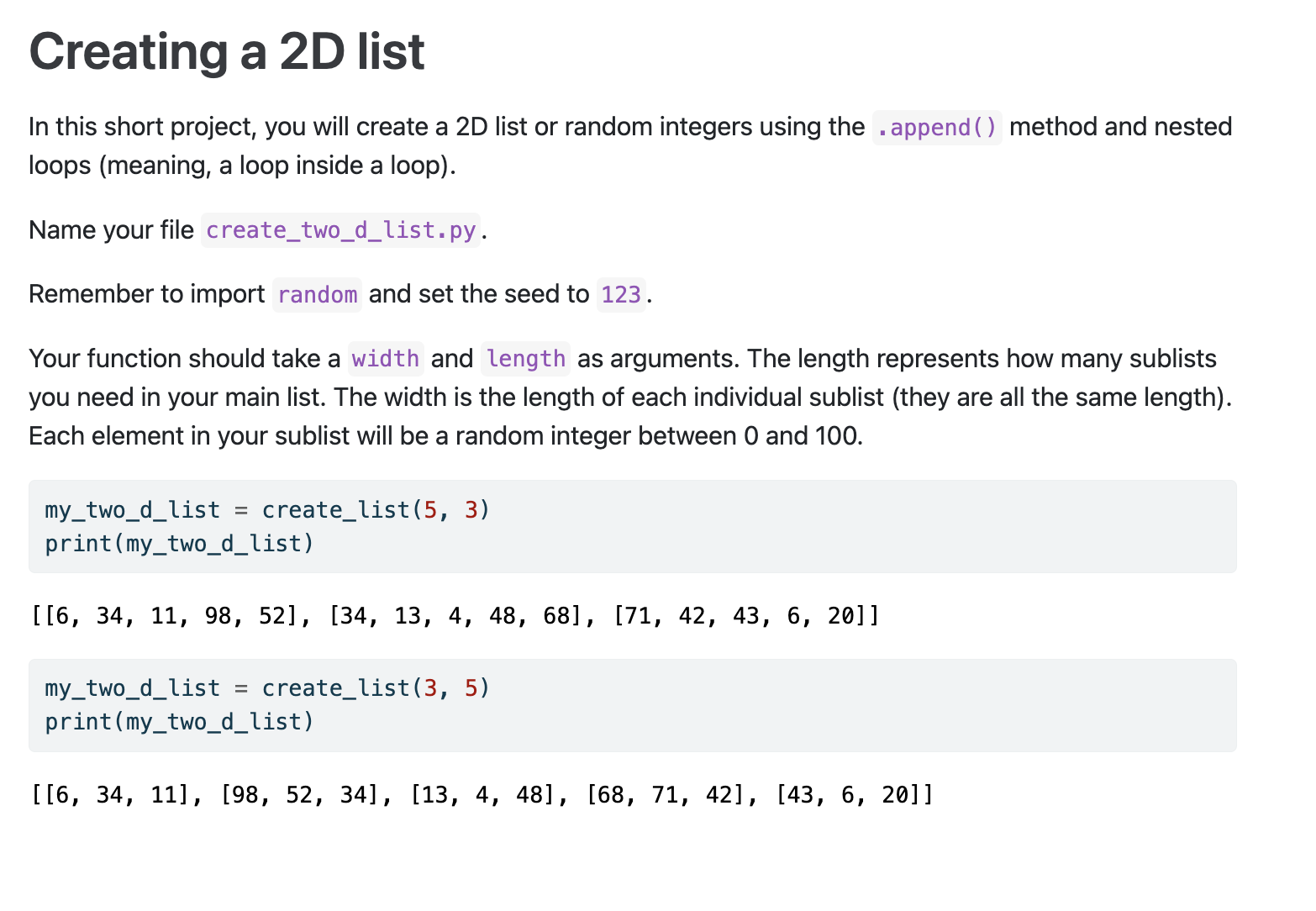Click the "Creating a 2D list" heading
1316x911 pixels.
(227, 52)
